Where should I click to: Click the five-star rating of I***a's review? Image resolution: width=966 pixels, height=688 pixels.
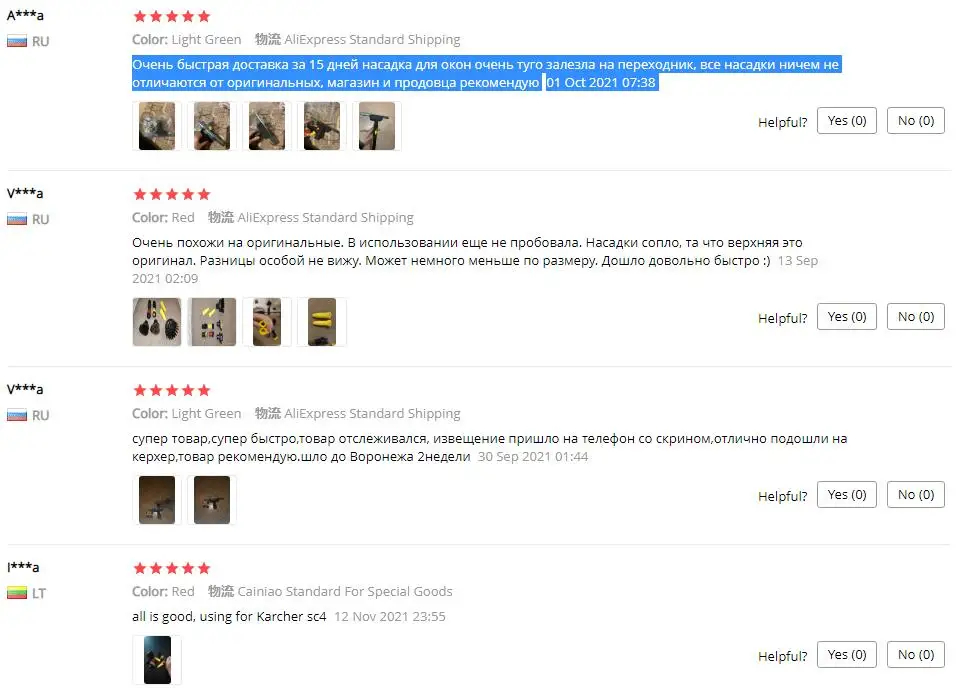pos(172,568)
